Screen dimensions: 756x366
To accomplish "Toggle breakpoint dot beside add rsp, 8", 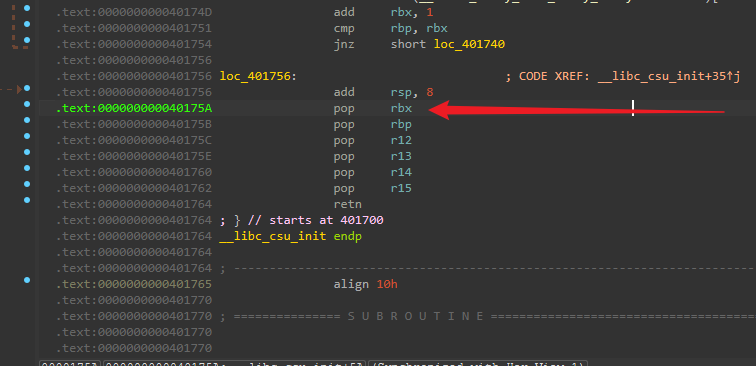I will click(27, 88).
